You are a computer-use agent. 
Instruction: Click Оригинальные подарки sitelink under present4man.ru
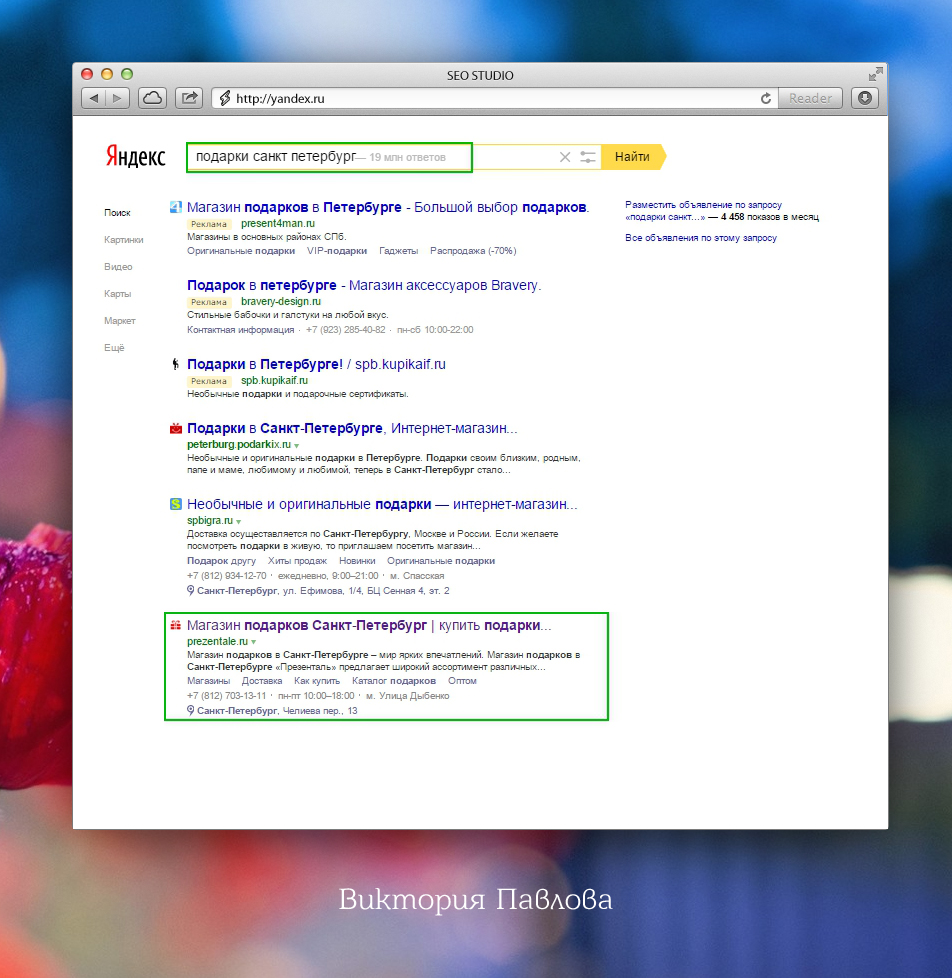pyautogui.click(x=241, y=251)
